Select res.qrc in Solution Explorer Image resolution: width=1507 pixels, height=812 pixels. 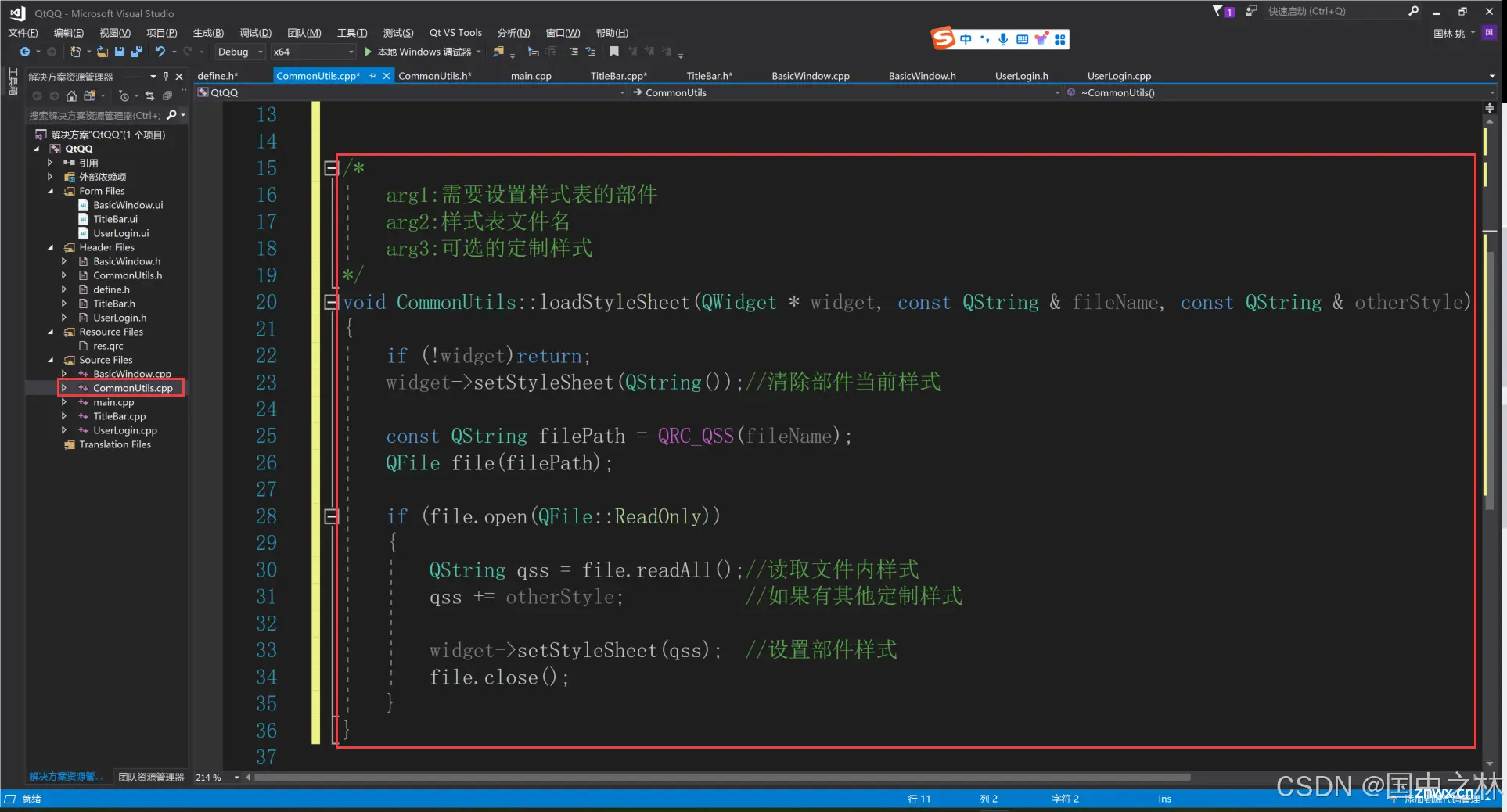[108, 346]
